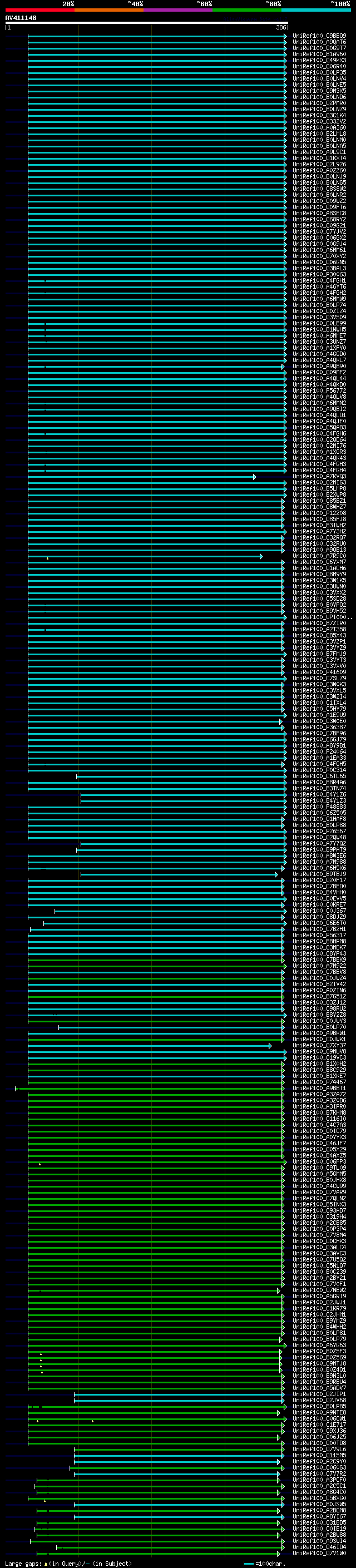Viewport: 356px width, 1568px height.
Task: Select the UniRef100_P74467 label
Action: point(319,1082)
